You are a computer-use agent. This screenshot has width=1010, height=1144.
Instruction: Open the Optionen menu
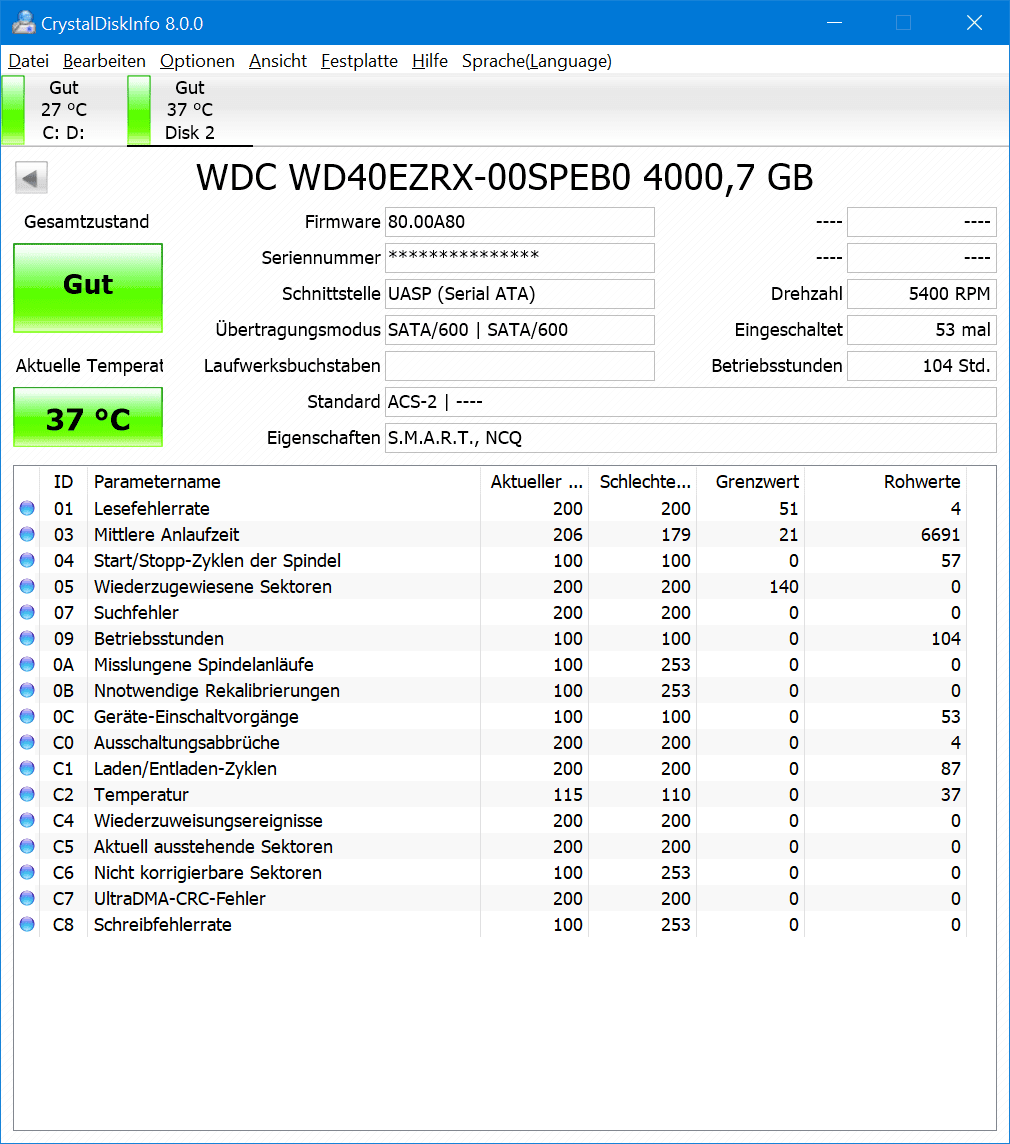197,61
